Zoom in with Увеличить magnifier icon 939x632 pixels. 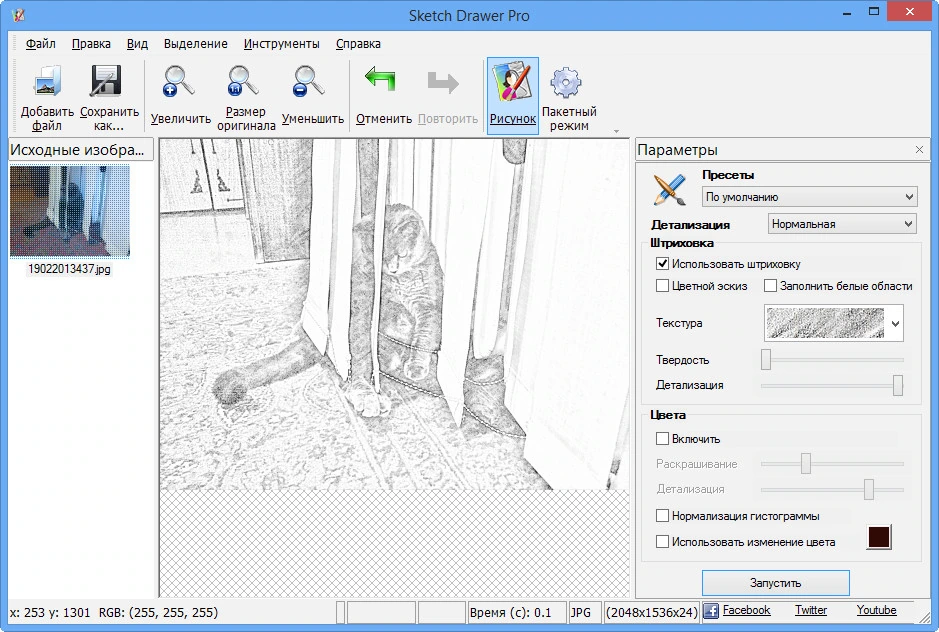(179, 81)
